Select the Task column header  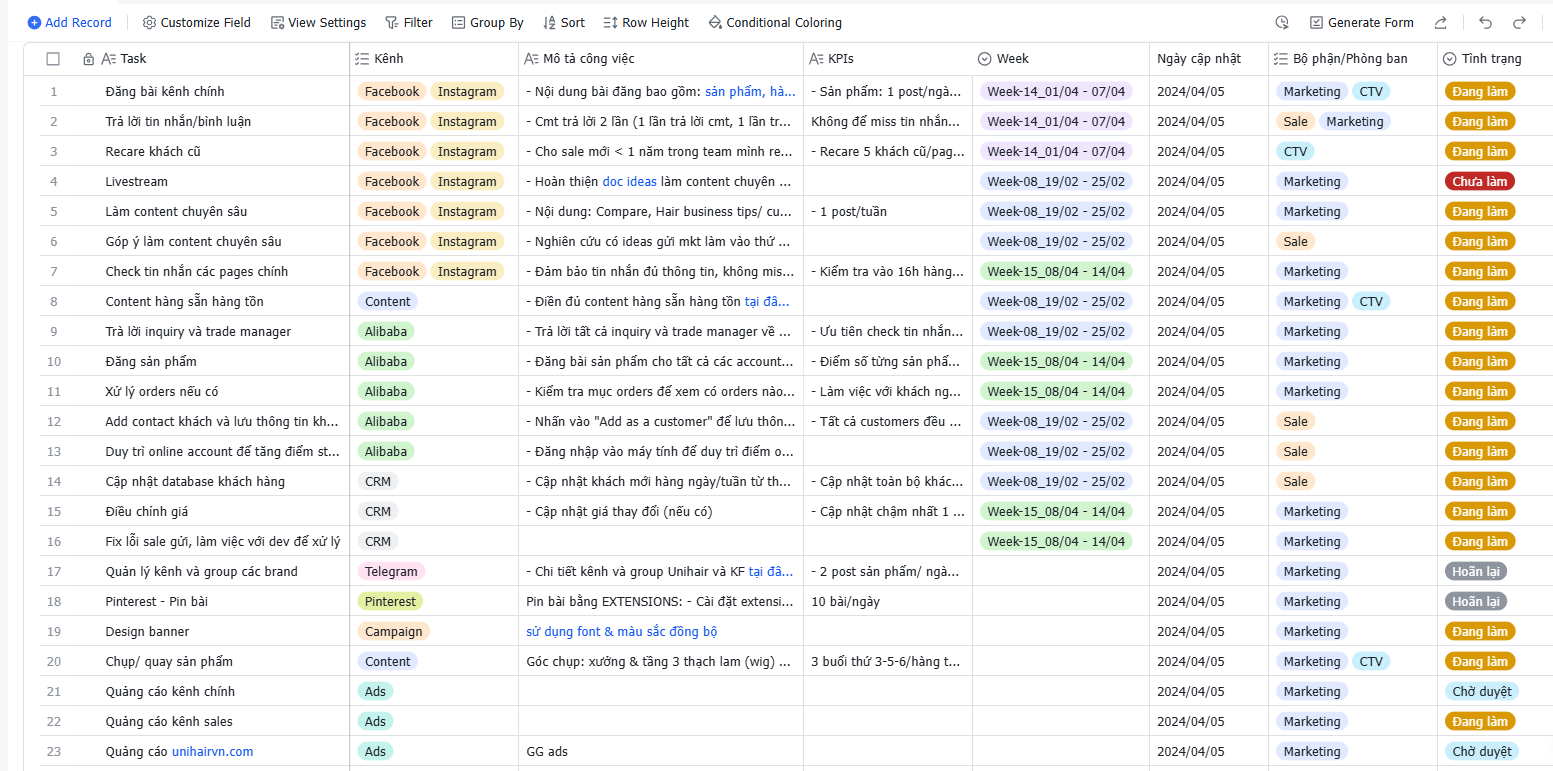(x=213, y=59)
